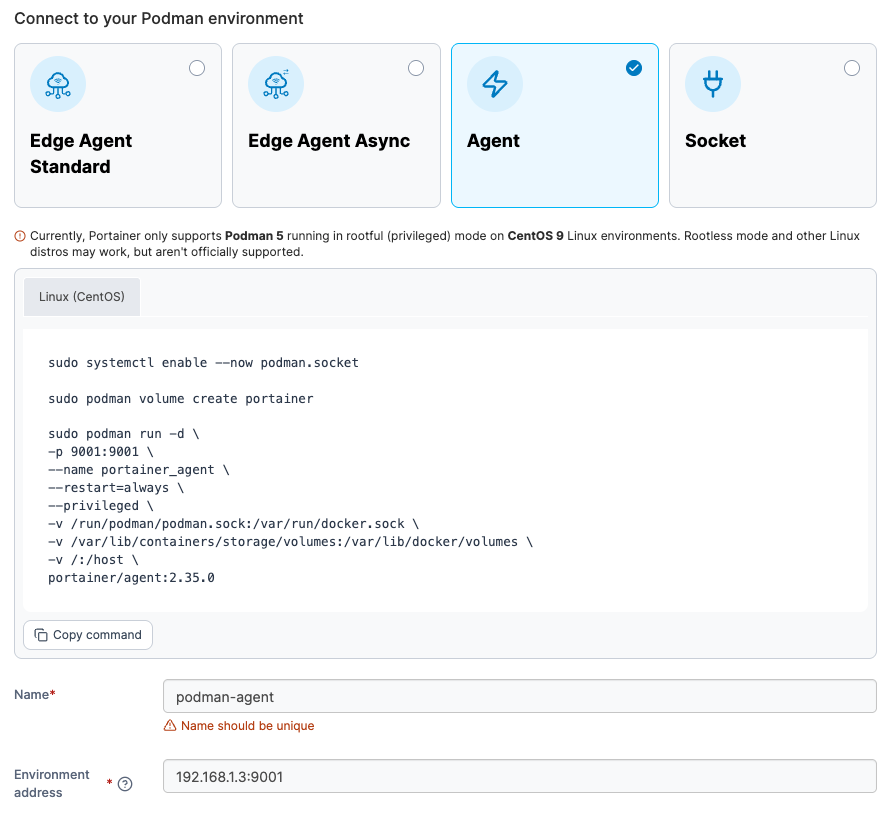Click the warning triangle next to Name error
Screen dimensions: 893x815
(170, 726)
